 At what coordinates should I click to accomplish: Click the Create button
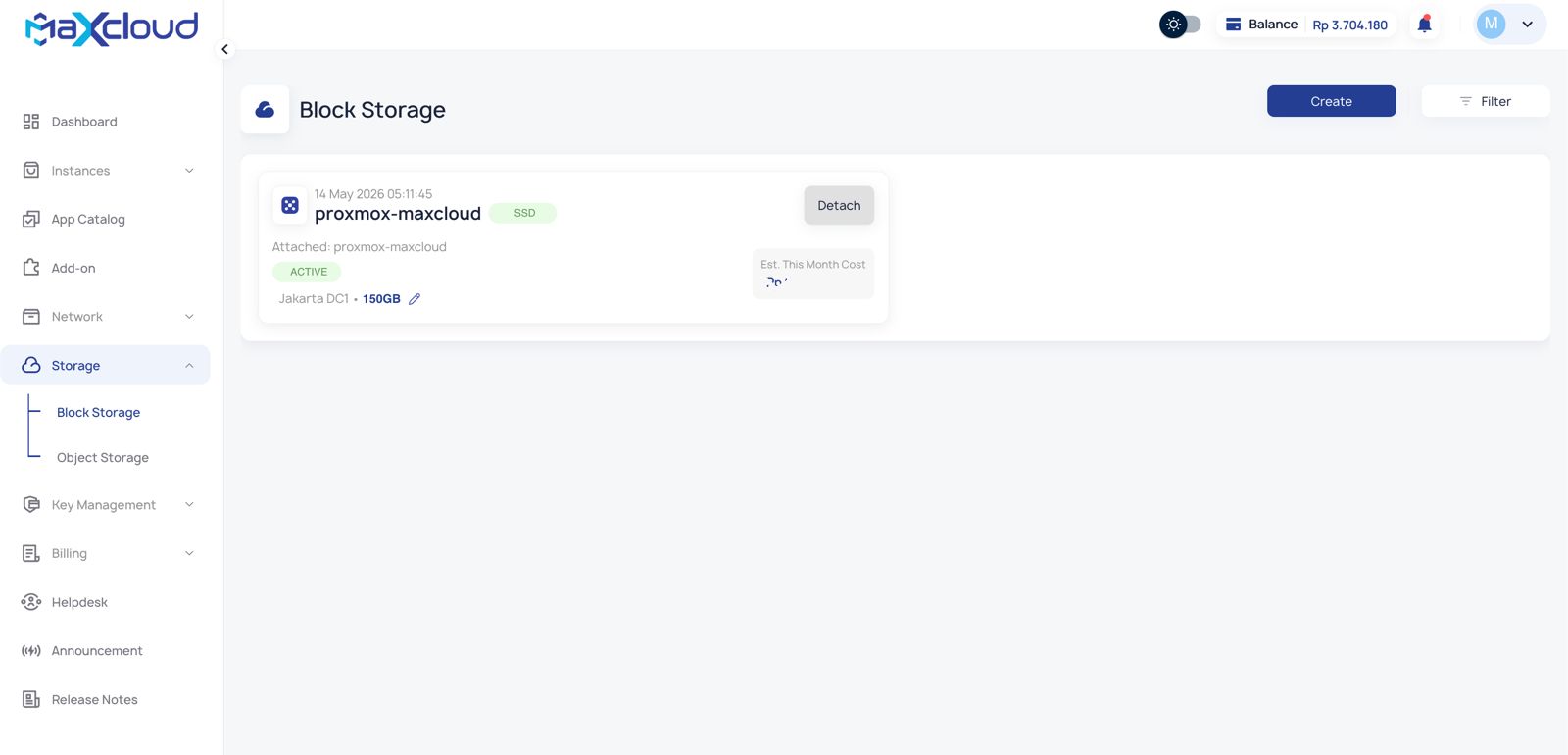(1331, 101)
